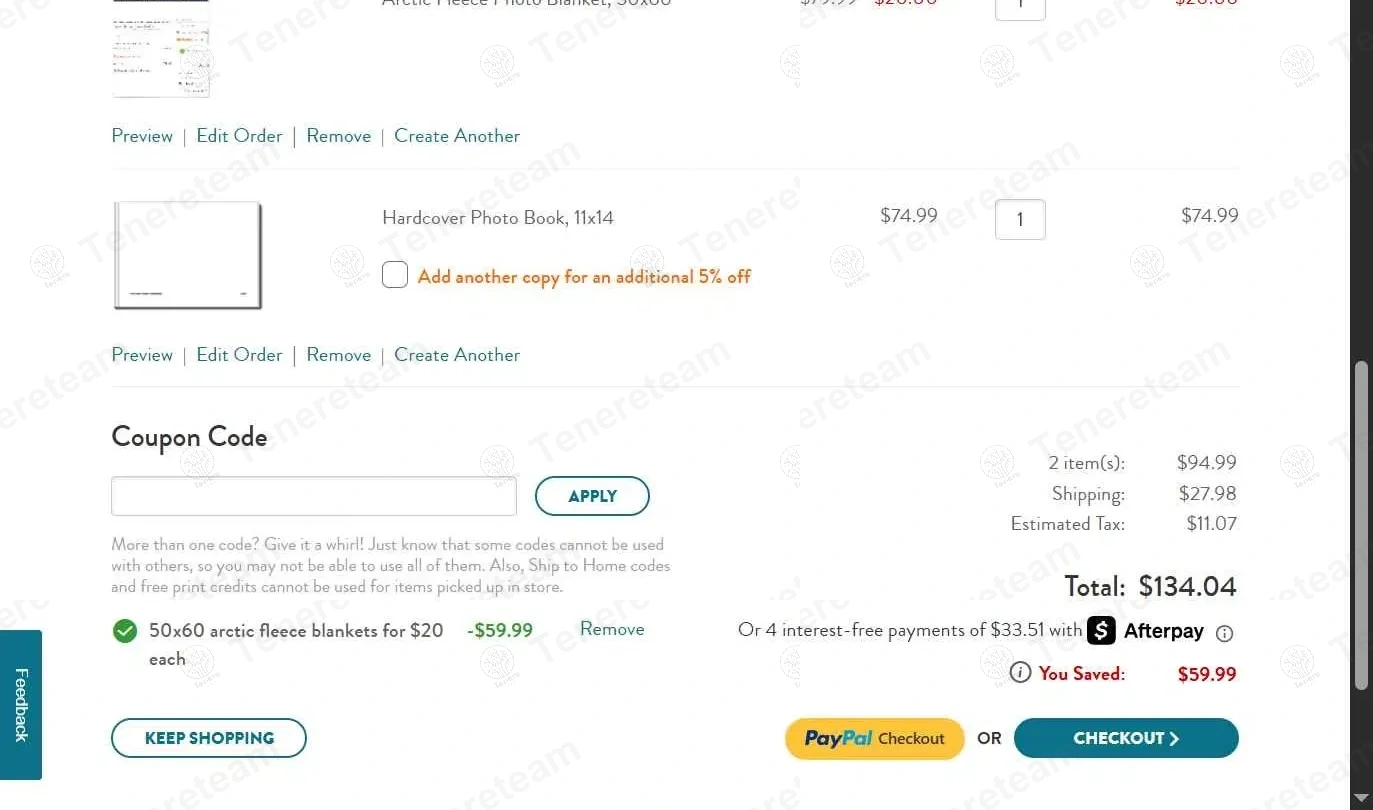Open the Feedback side tab

click(x=21, y=704)
